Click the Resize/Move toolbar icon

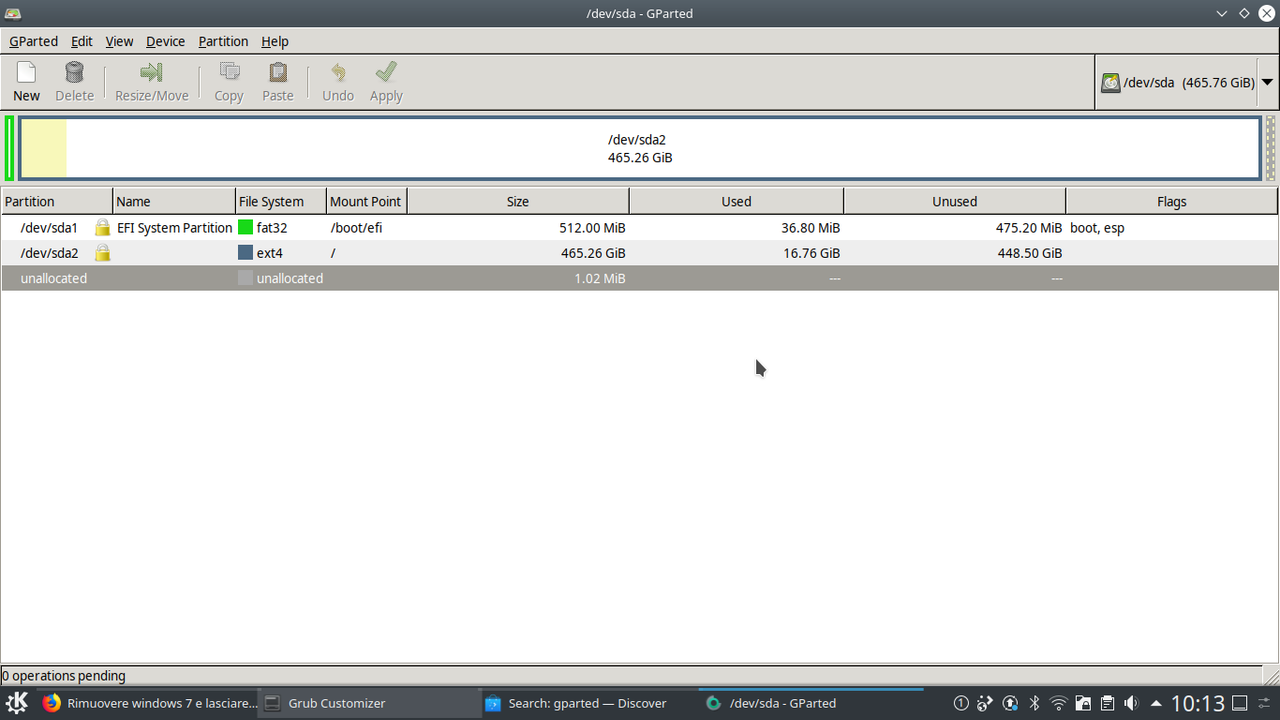pyautogui.click(x=151, y=73)
